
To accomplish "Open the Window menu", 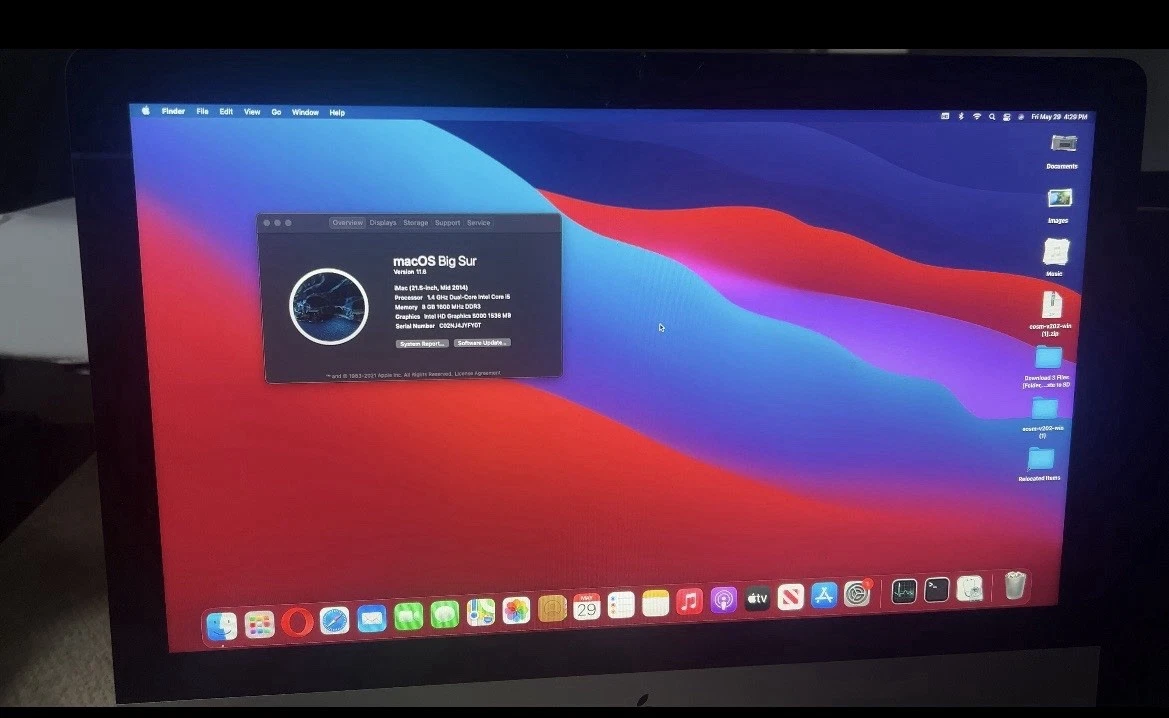I will pos(305,113).
